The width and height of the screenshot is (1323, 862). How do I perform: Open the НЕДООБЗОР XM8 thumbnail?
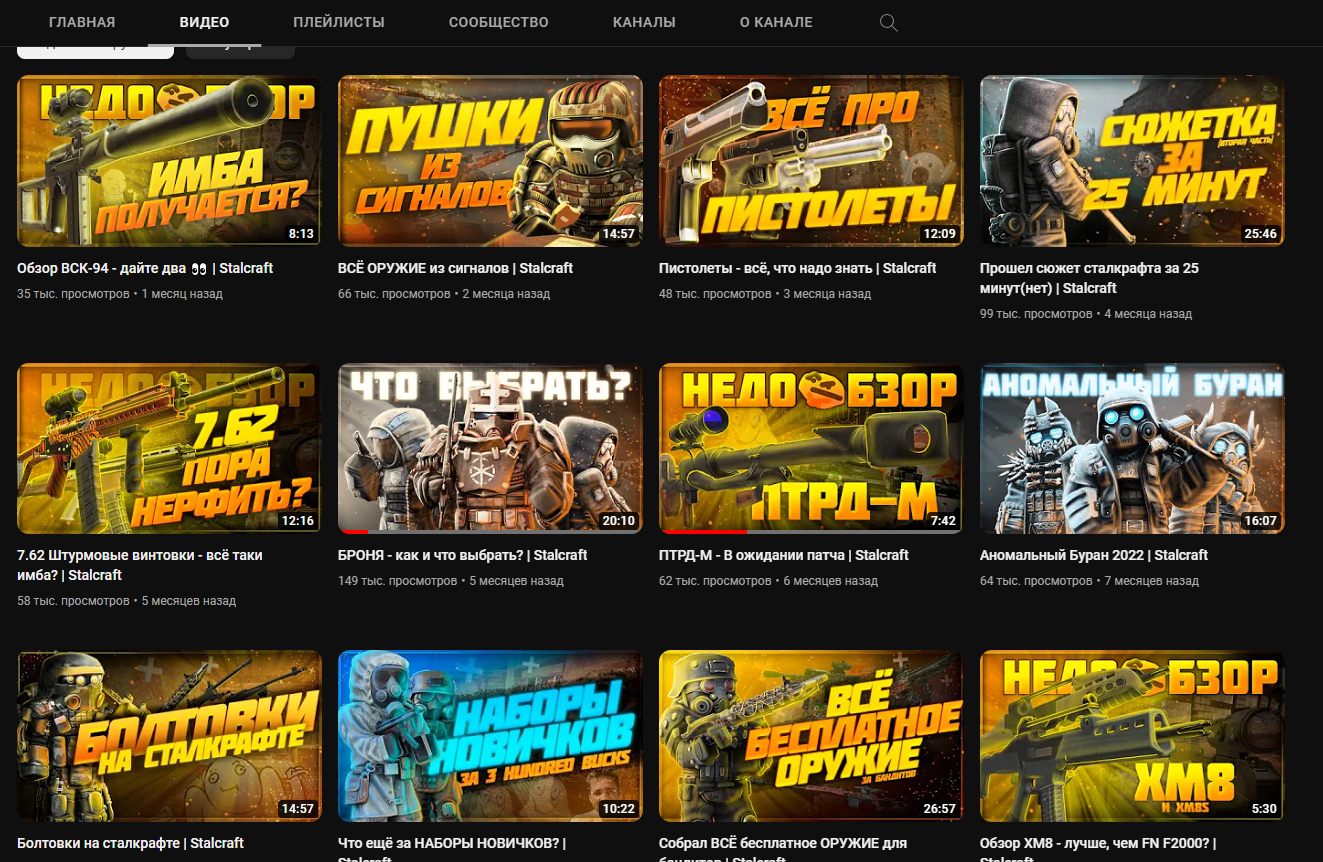[1132, 736]
